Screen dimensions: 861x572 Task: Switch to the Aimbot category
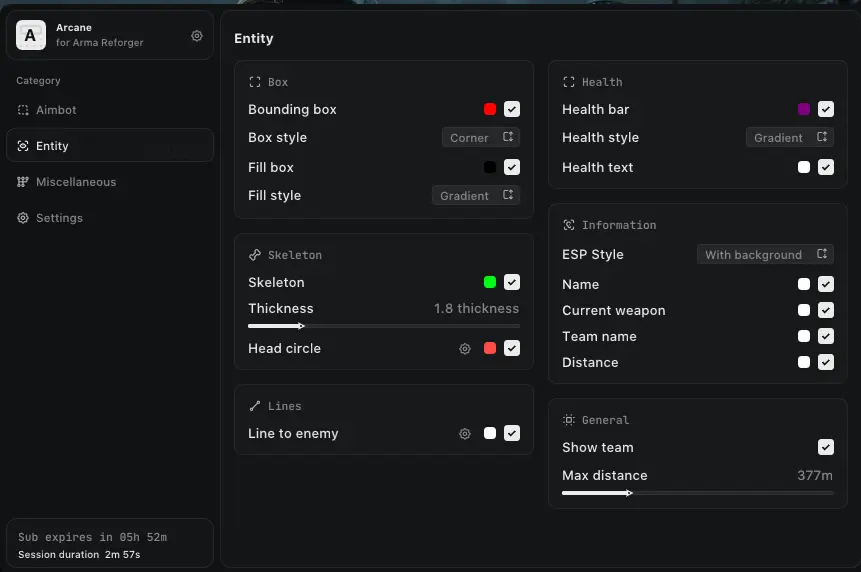pyautogui.click(x=56, y=110)
